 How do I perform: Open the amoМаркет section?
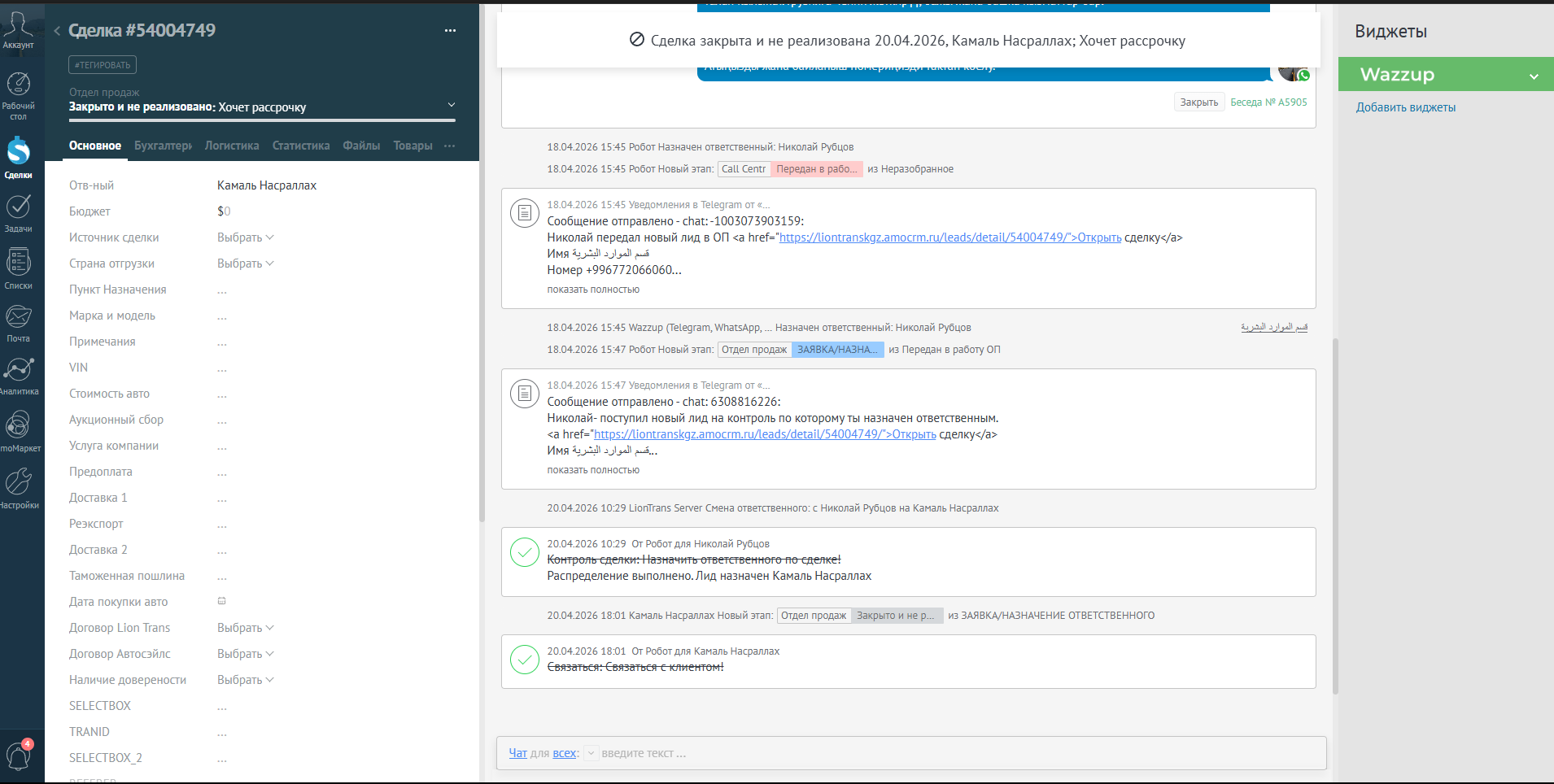[x=18, y=431]
